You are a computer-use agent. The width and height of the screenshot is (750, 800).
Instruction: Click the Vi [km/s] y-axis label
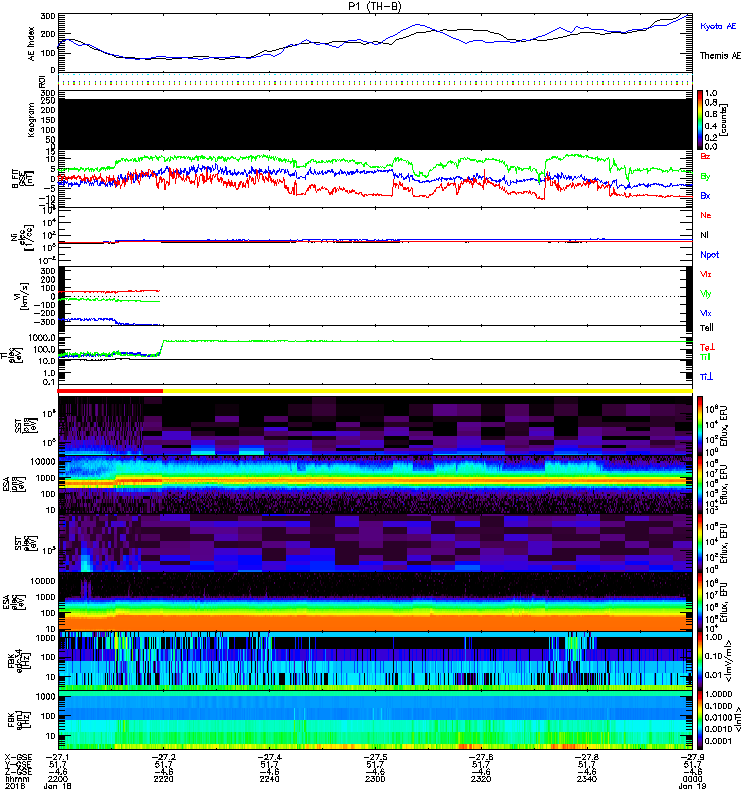[x=23, y=296]
